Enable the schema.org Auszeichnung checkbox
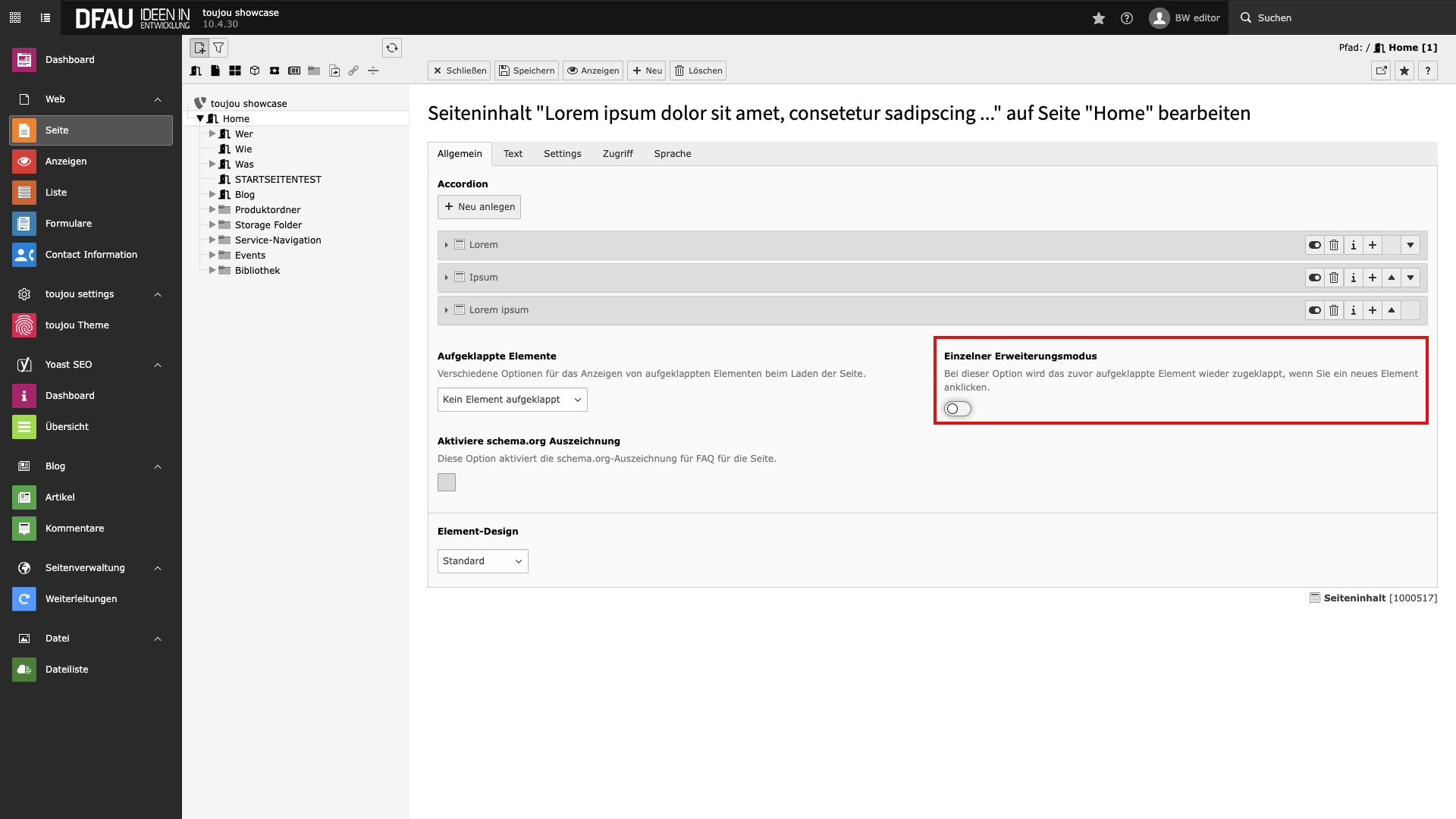The image size is (1456, 819). pyautogui.click(x=447, y=482)
